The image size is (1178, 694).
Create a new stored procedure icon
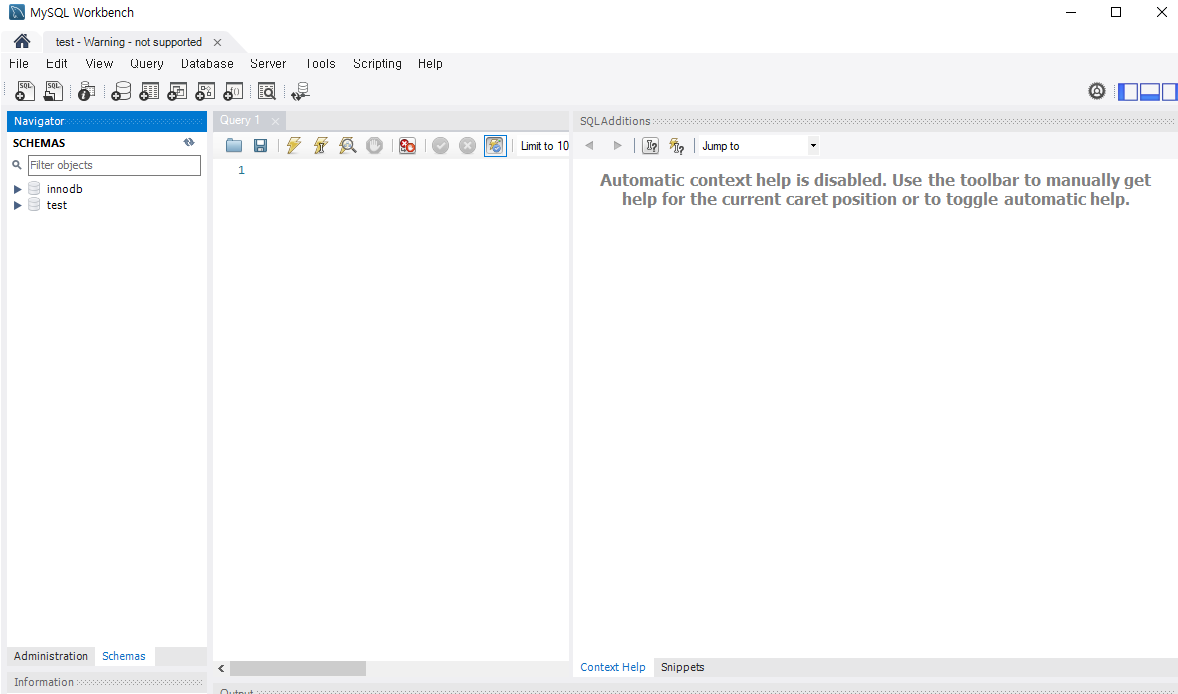coord(205,91)
